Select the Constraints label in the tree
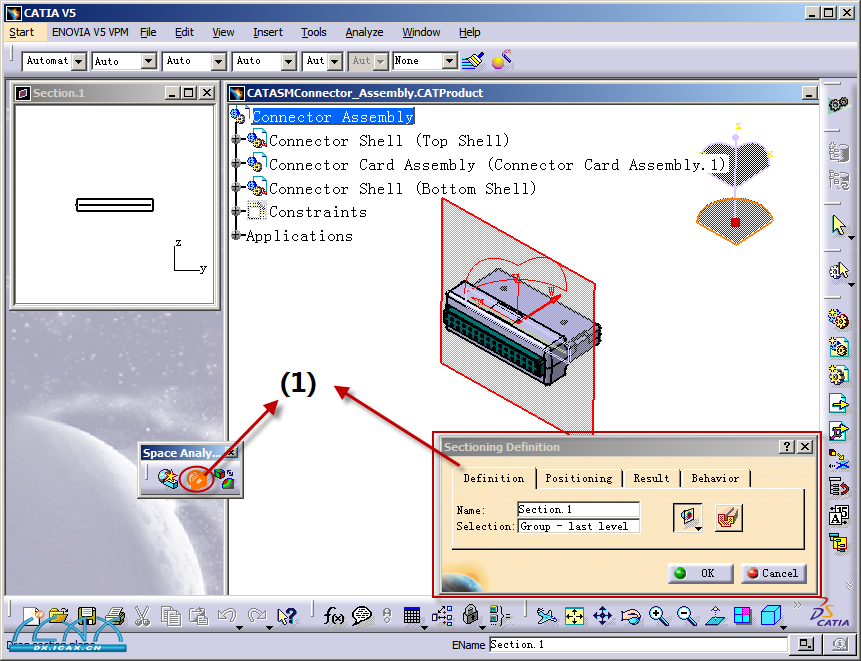The width and height of the screenshot is (861, 661). coord(317,212)
